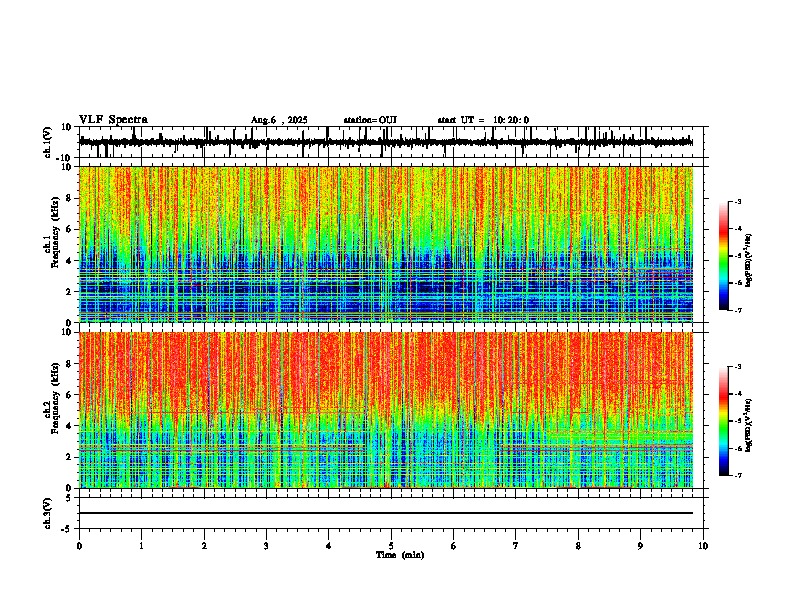
Task: Click the ch.2 spectrogram panel
Action: tap(385, 410)
